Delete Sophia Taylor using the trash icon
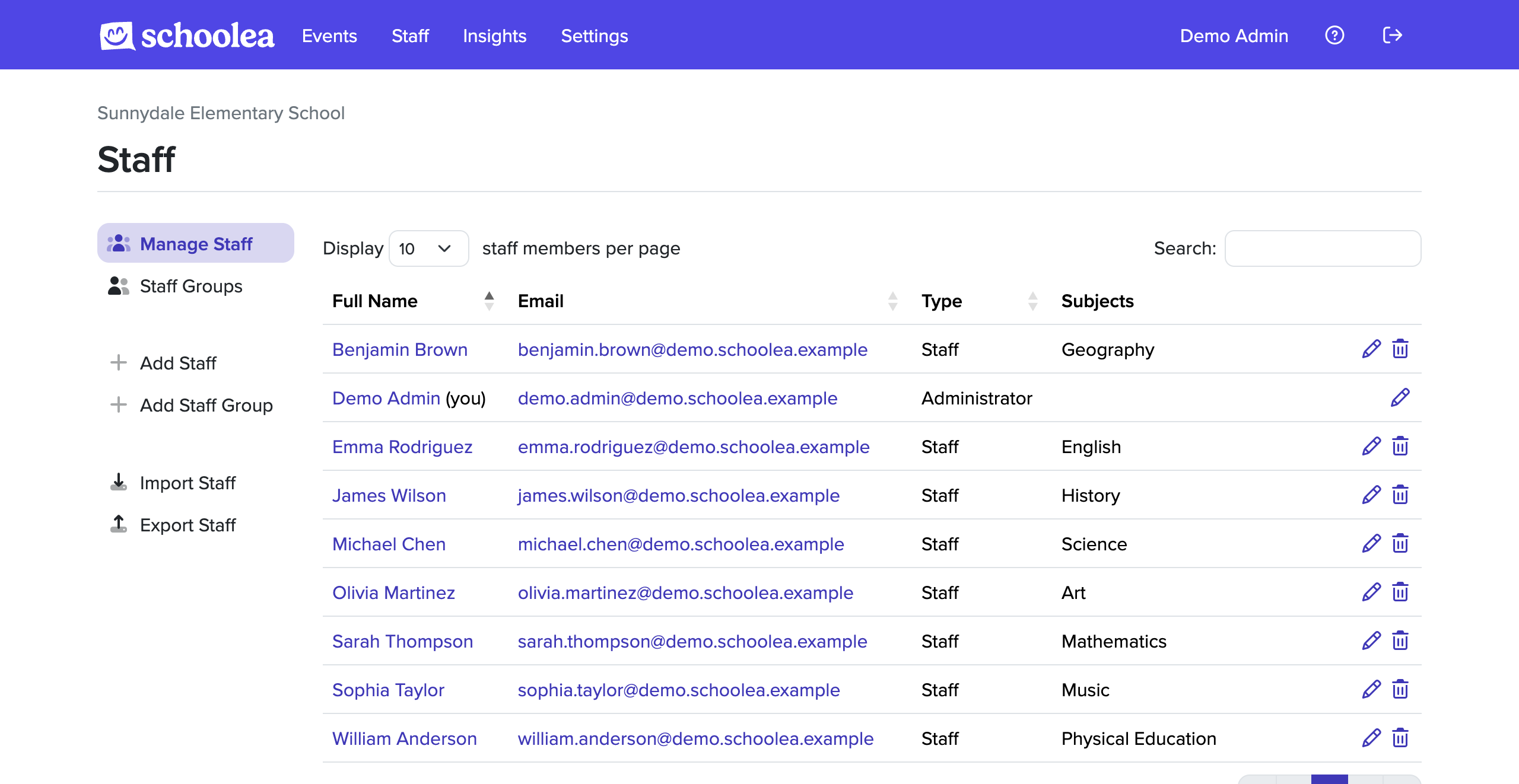This screenshot has height=784, width=1519. tap(1400, 689)
